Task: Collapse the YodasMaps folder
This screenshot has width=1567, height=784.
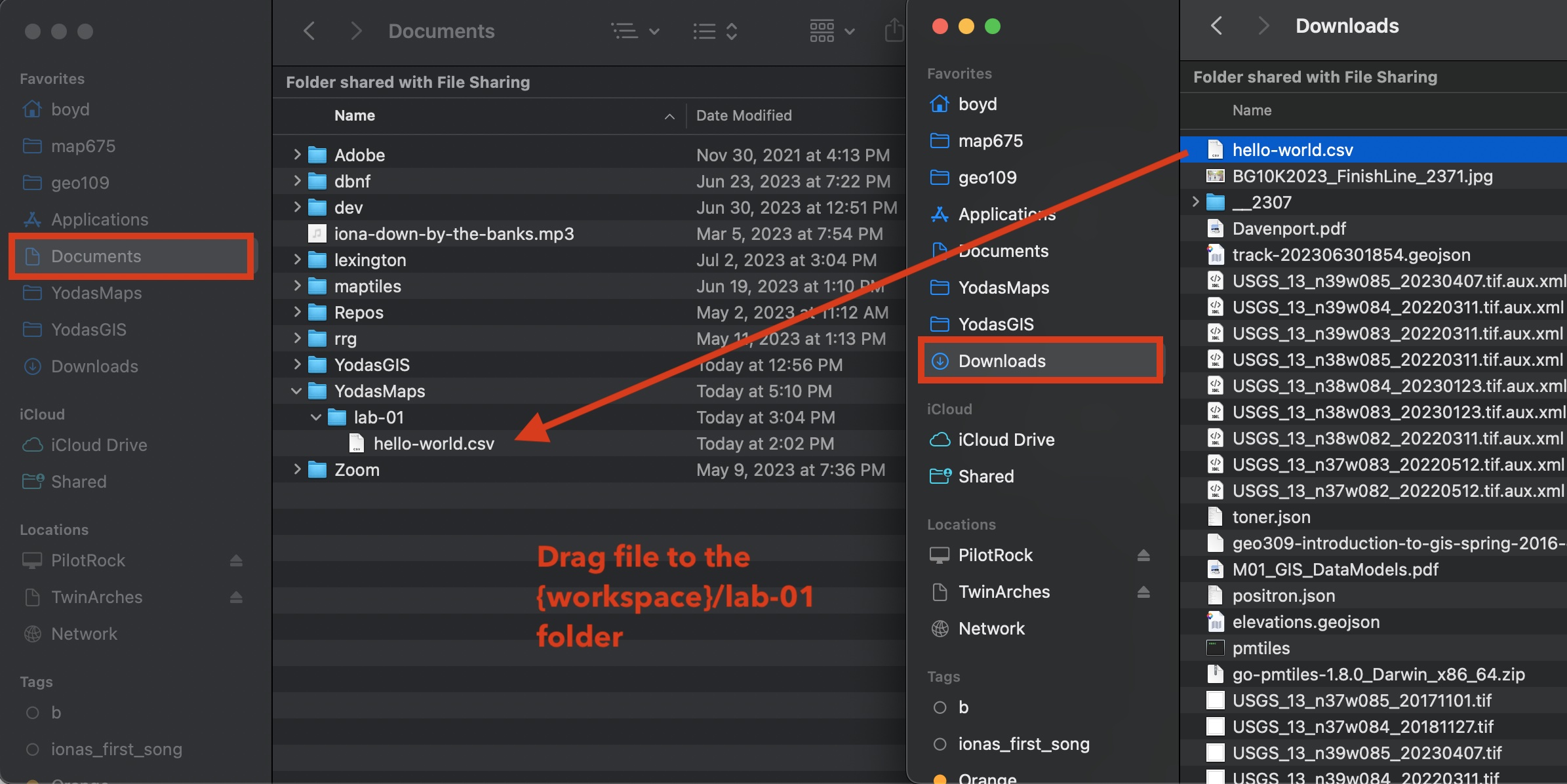Action: point(296,391)
